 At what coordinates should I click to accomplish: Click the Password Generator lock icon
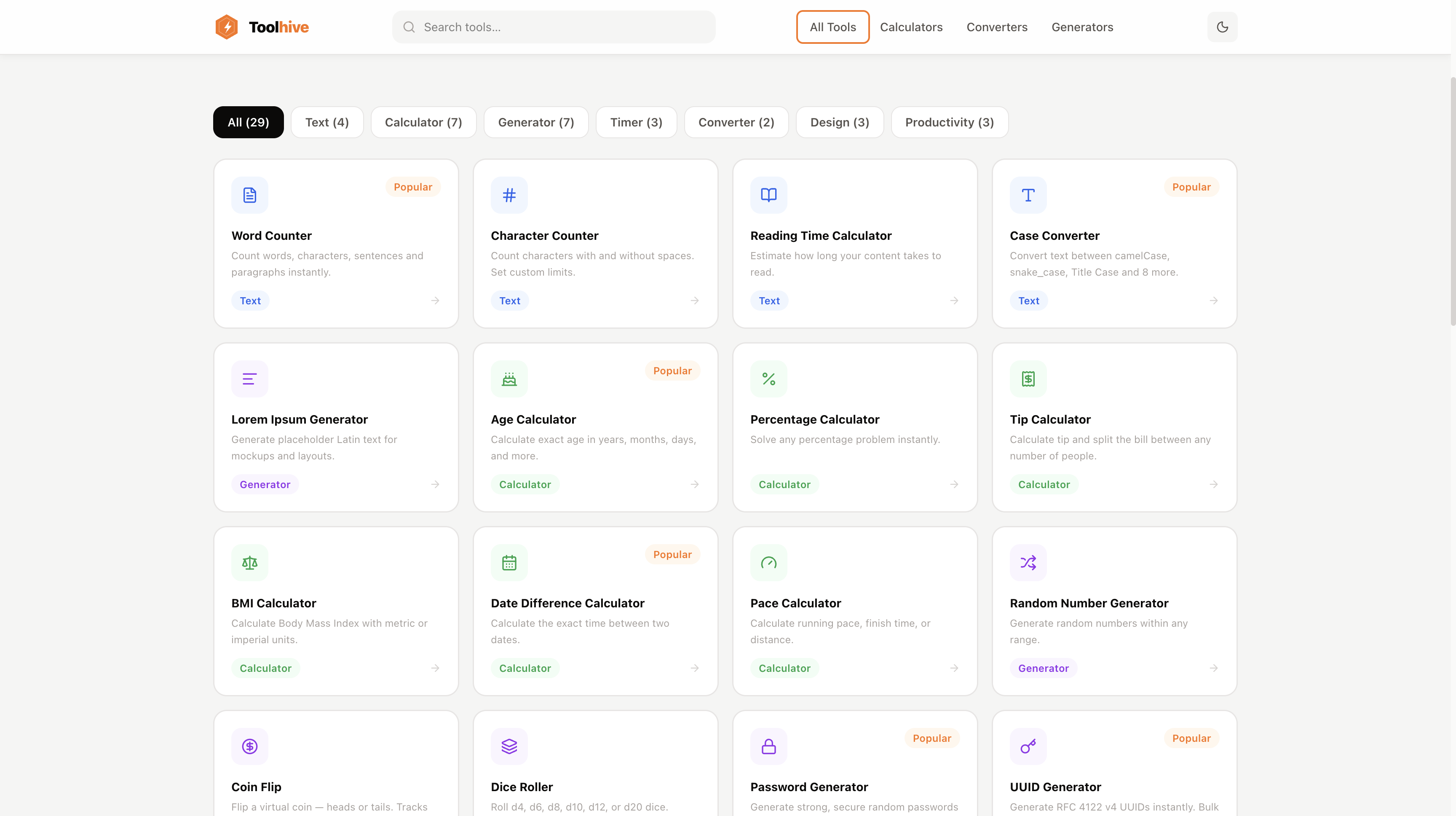pos(768,746)
